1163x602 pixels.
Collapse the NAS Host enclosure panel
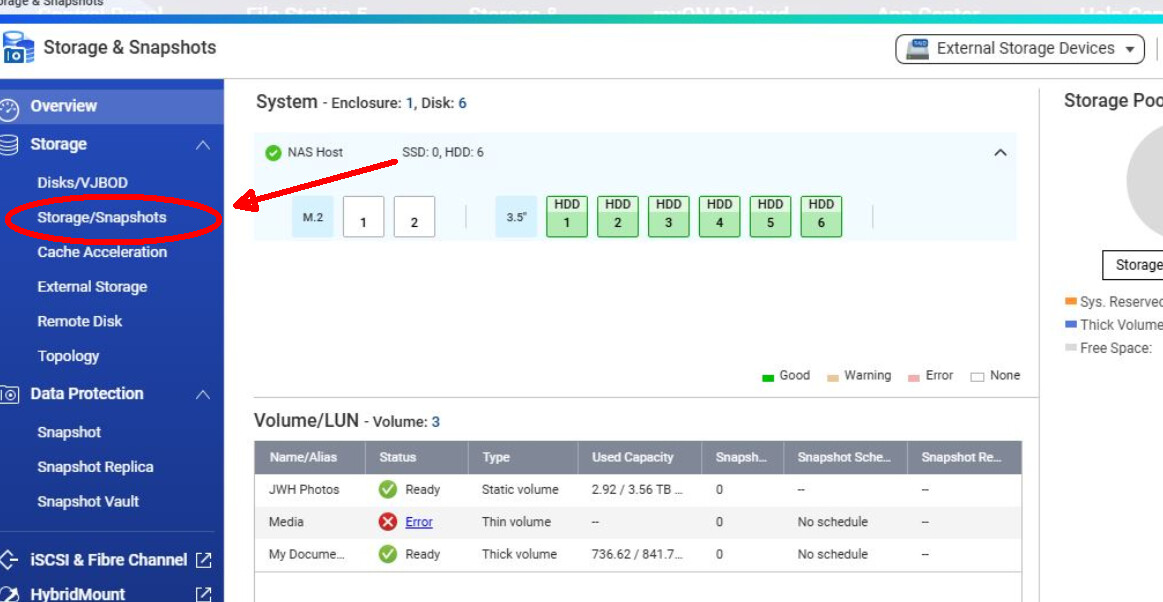tap(999, 153)
